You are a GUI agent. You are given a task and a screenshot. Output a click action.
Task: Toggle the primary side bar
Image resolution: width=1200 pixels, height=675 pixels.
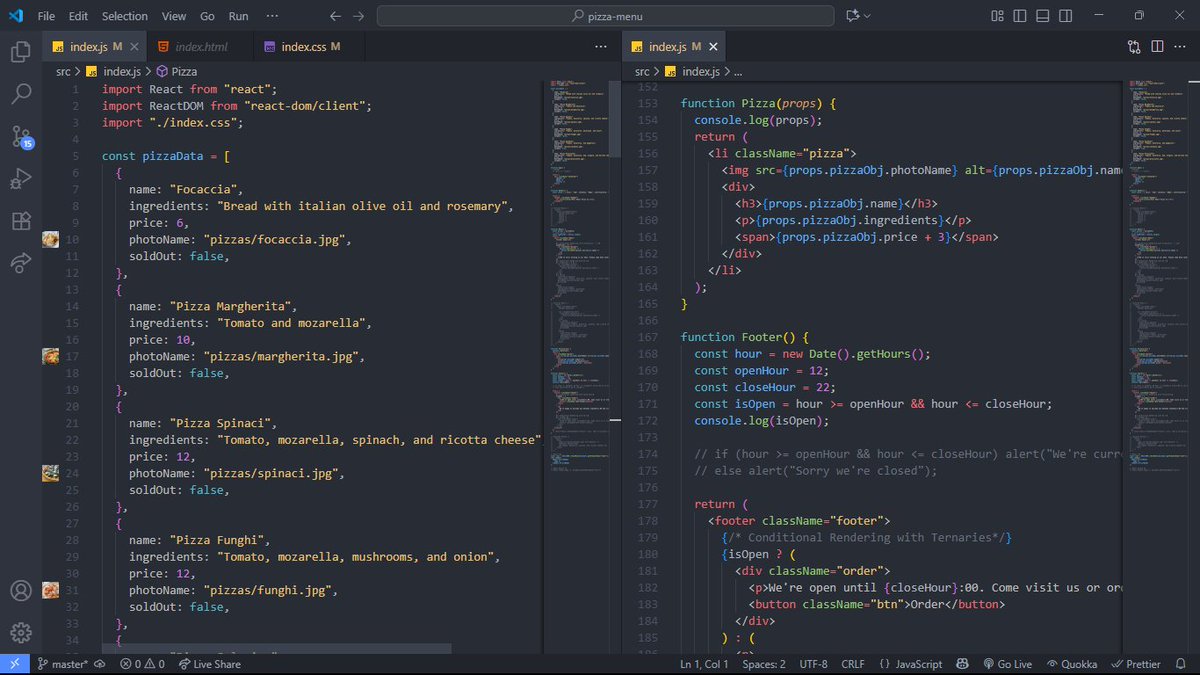pos(1020,16)
